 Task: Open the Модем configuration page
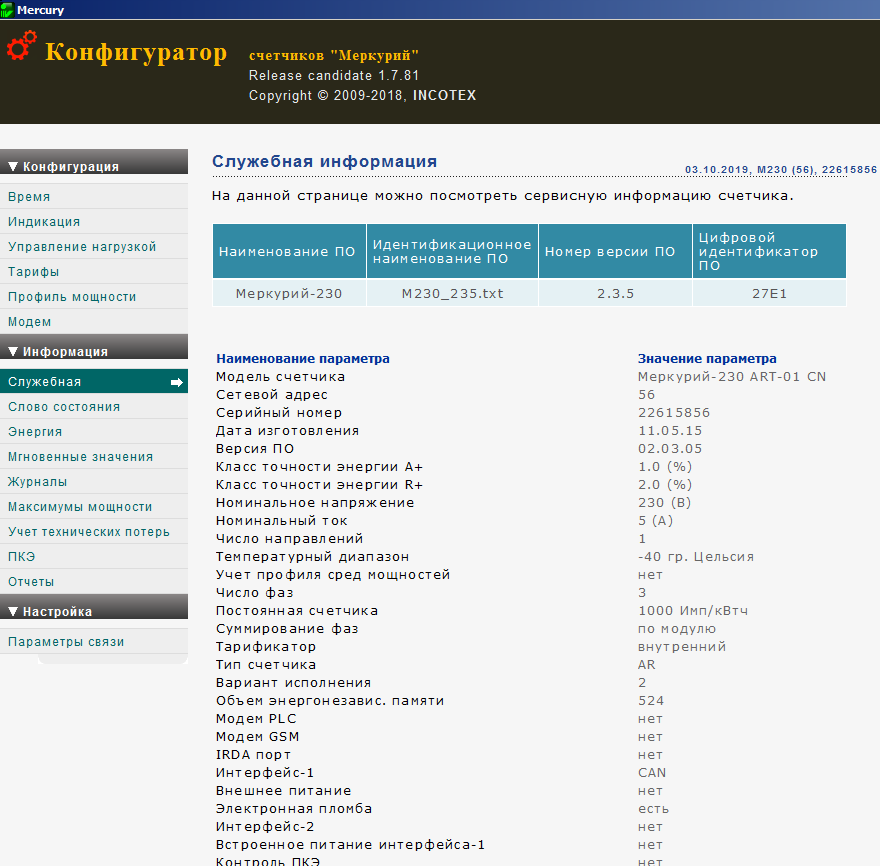pos(94,322)
